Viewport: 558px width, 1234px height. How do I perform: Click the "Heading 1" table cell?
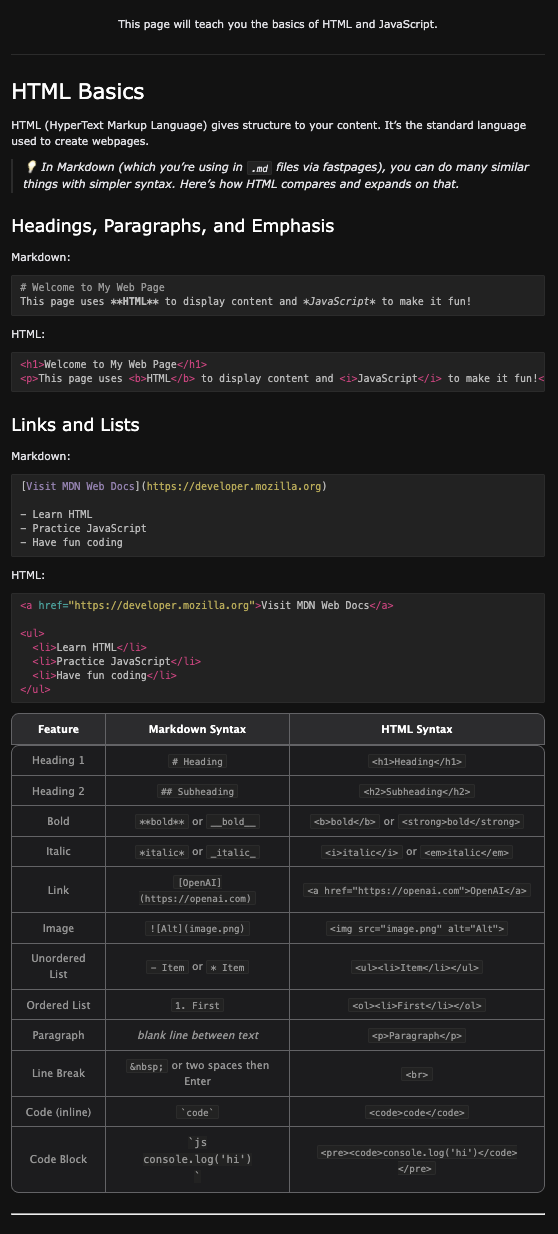click(58, 760)
